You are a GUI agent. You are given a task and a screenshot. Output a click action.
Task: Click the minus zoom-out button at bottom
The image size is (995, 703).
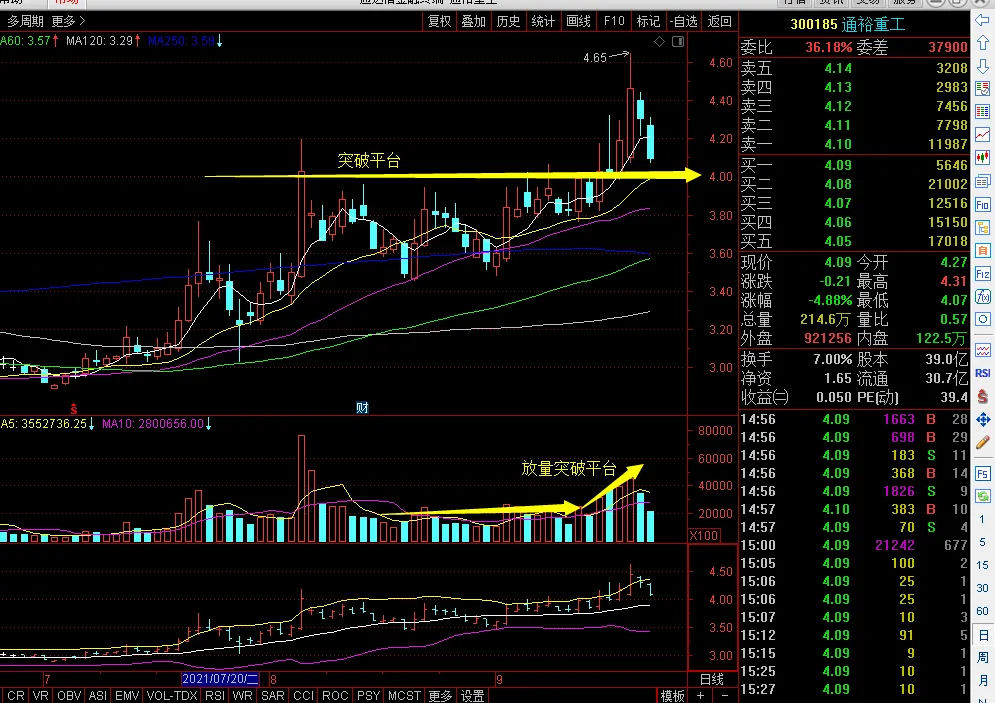click(x=725, y=696)
